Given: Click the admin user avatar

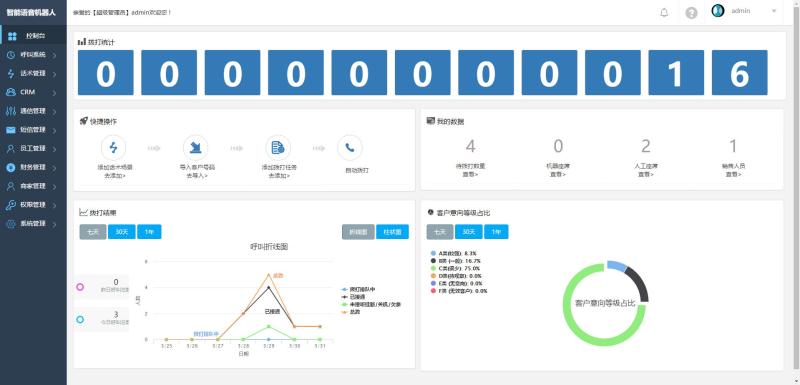Looking at the screenshot, I should pyautogui.click(x=718, y=11).
